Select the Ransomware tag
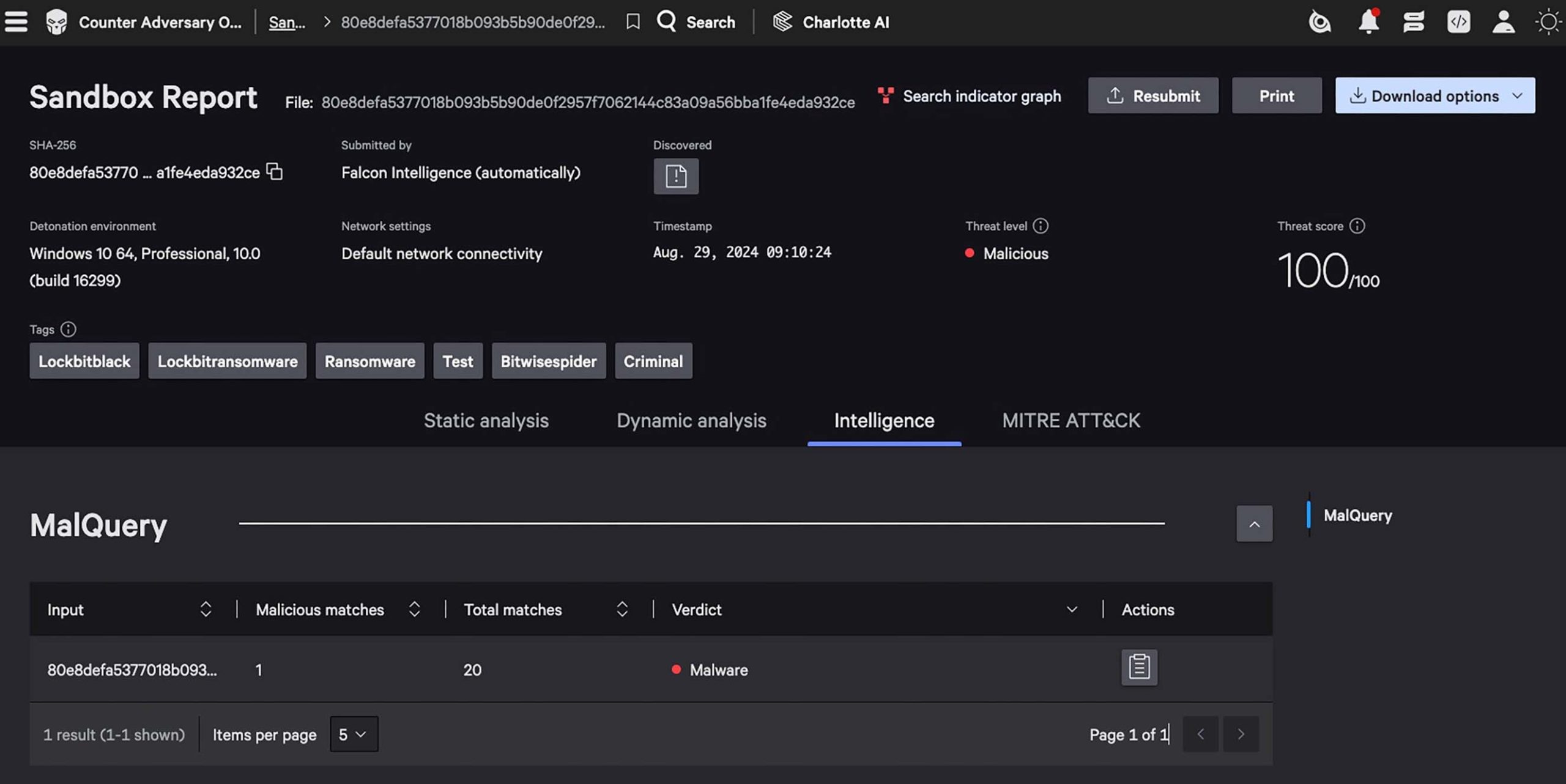This screenshot has height=784, width=1566. [x=370, y=361]
